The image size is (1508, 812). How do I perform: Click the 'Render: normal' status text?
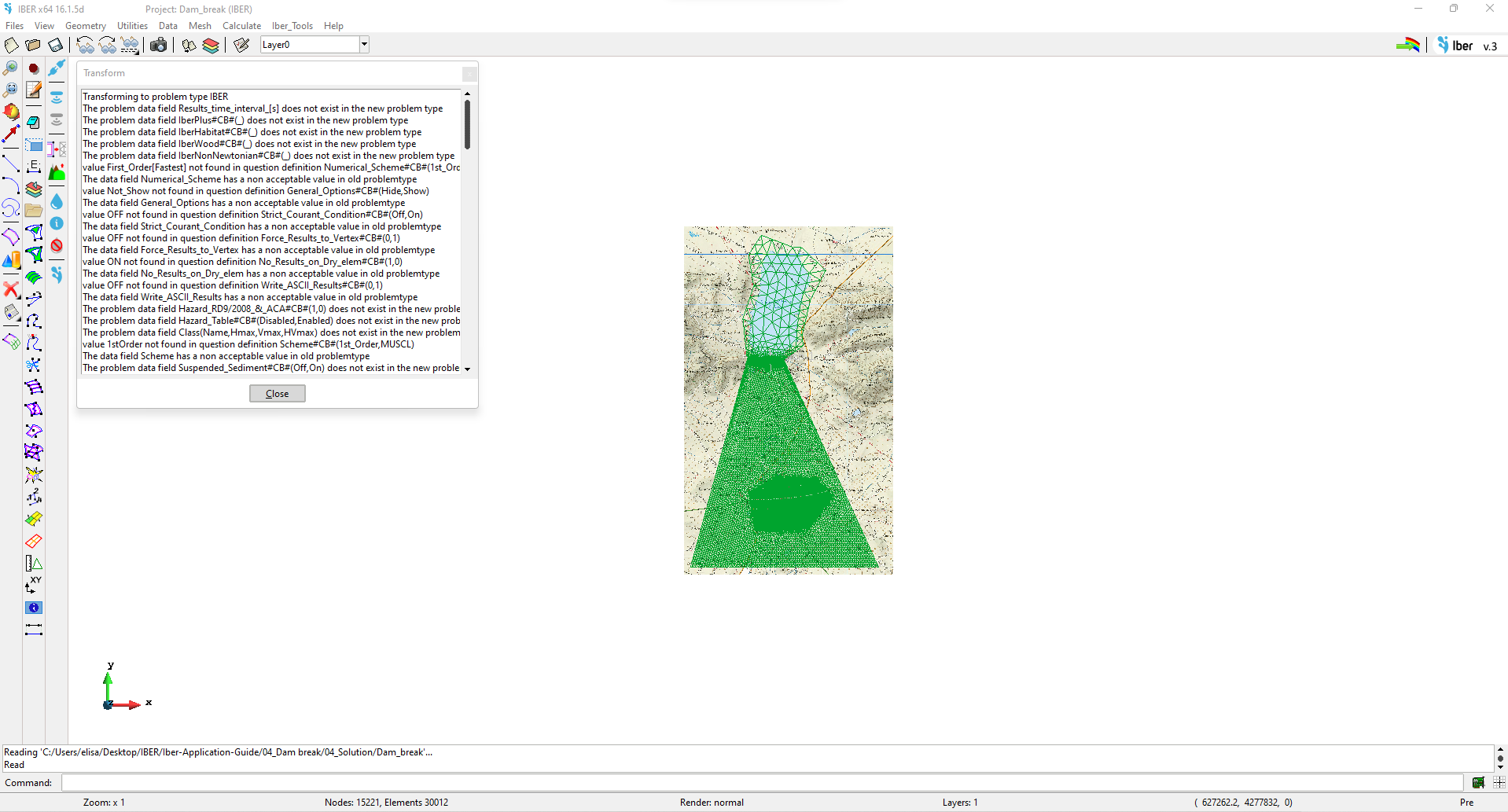pos(712,803)
